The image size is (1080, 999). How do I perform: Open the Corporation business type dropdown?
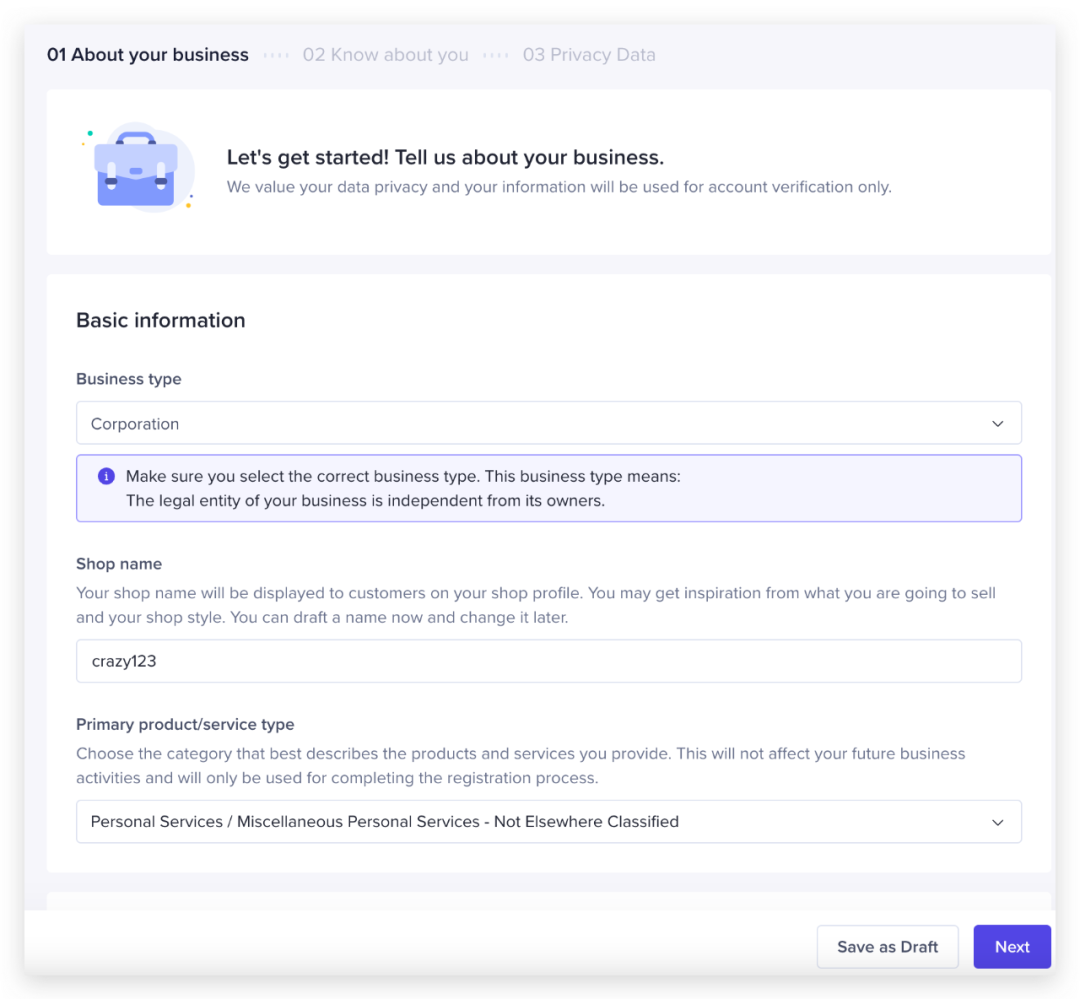[548, 424]
